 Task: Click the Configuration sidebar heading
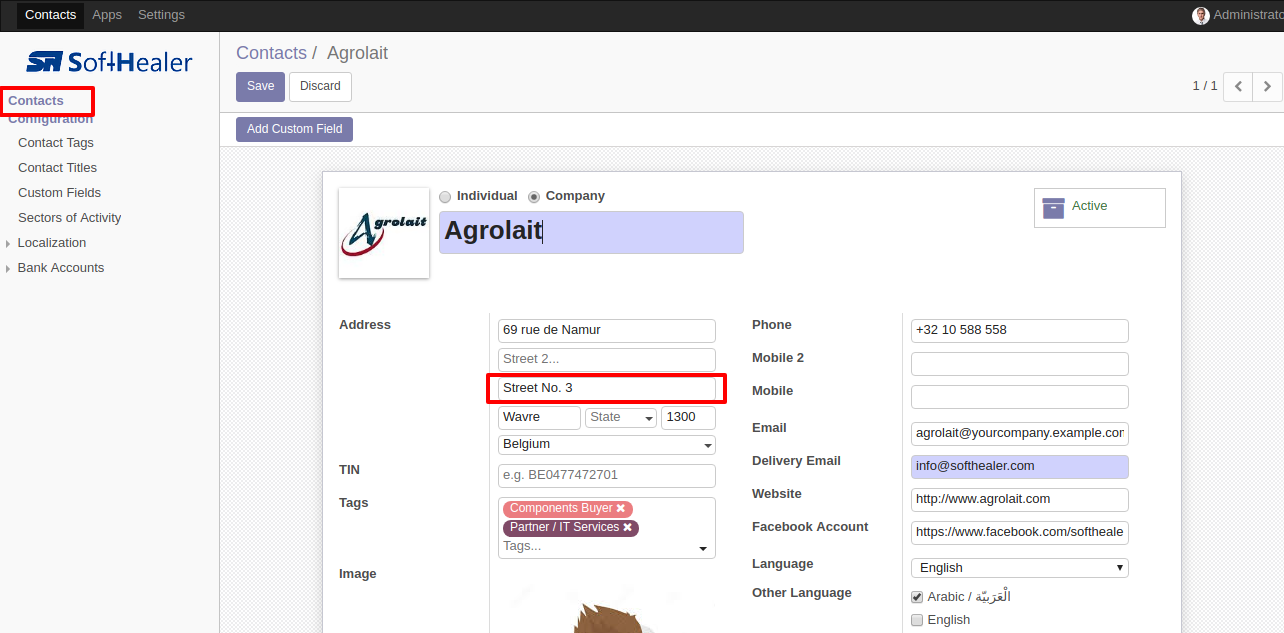pos(51,119)
